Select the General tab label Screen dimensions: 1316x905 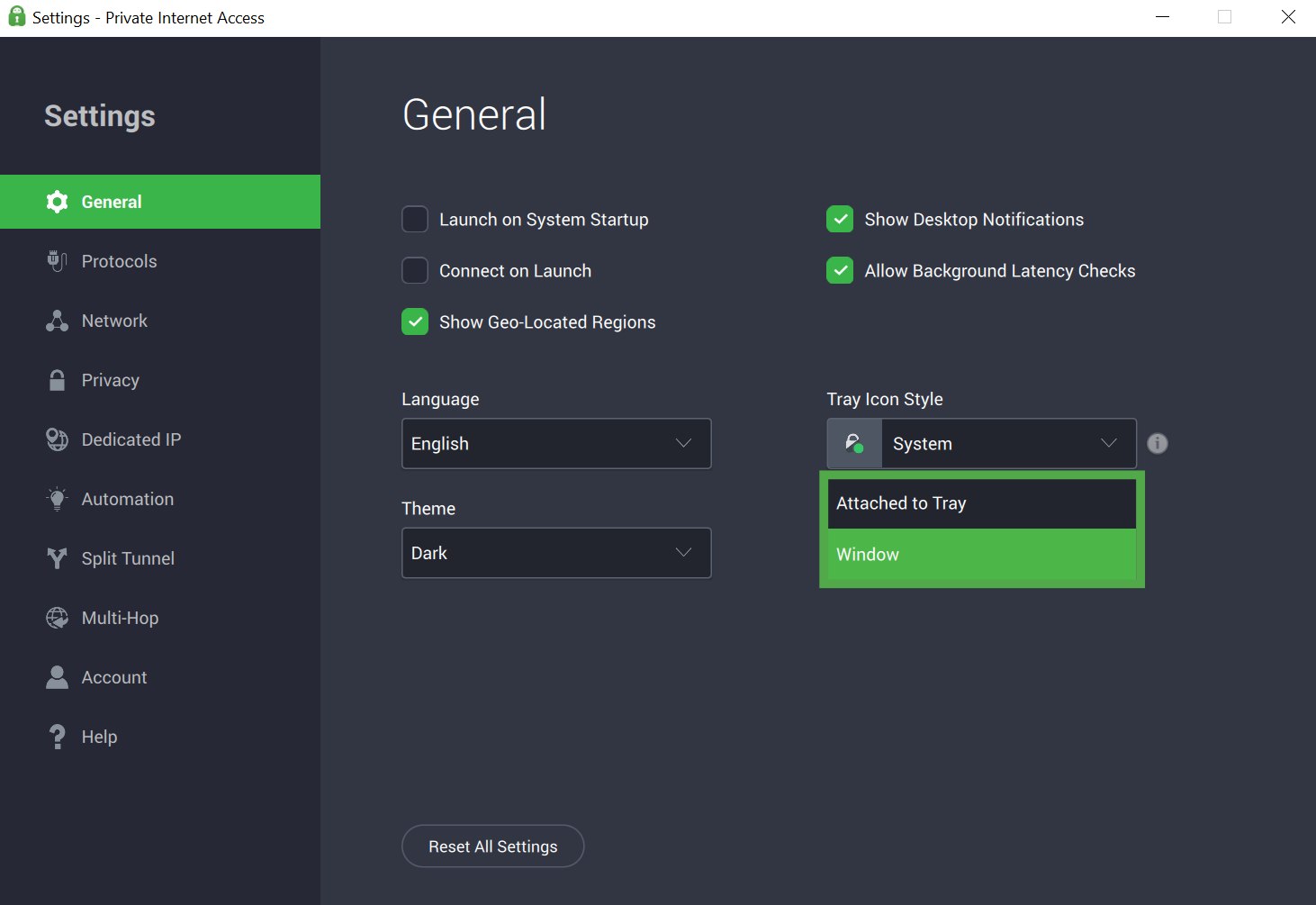112,202
